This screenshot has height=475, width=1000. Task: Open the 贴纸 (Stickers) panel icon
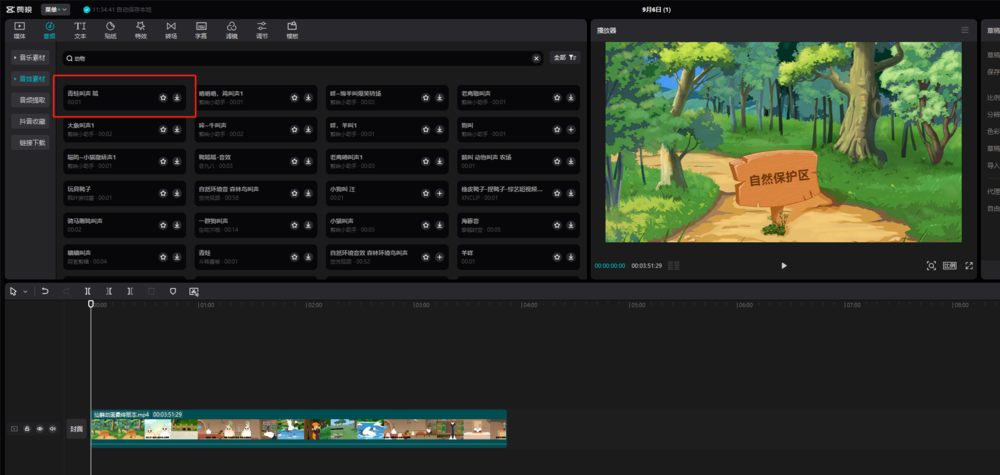pyautogui.click(x=110, y=29)
